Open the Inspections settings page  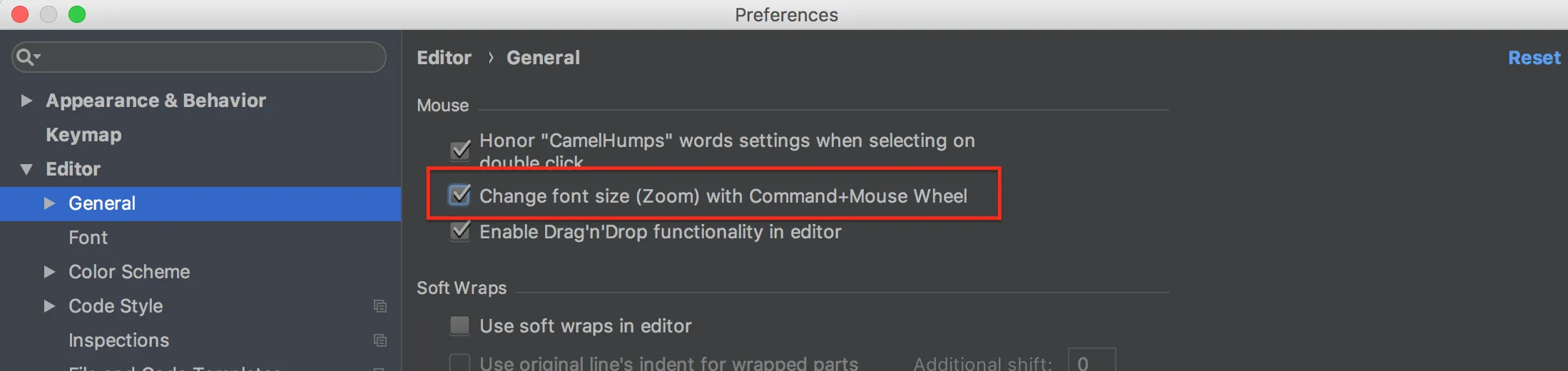click(x=118, y=340)
